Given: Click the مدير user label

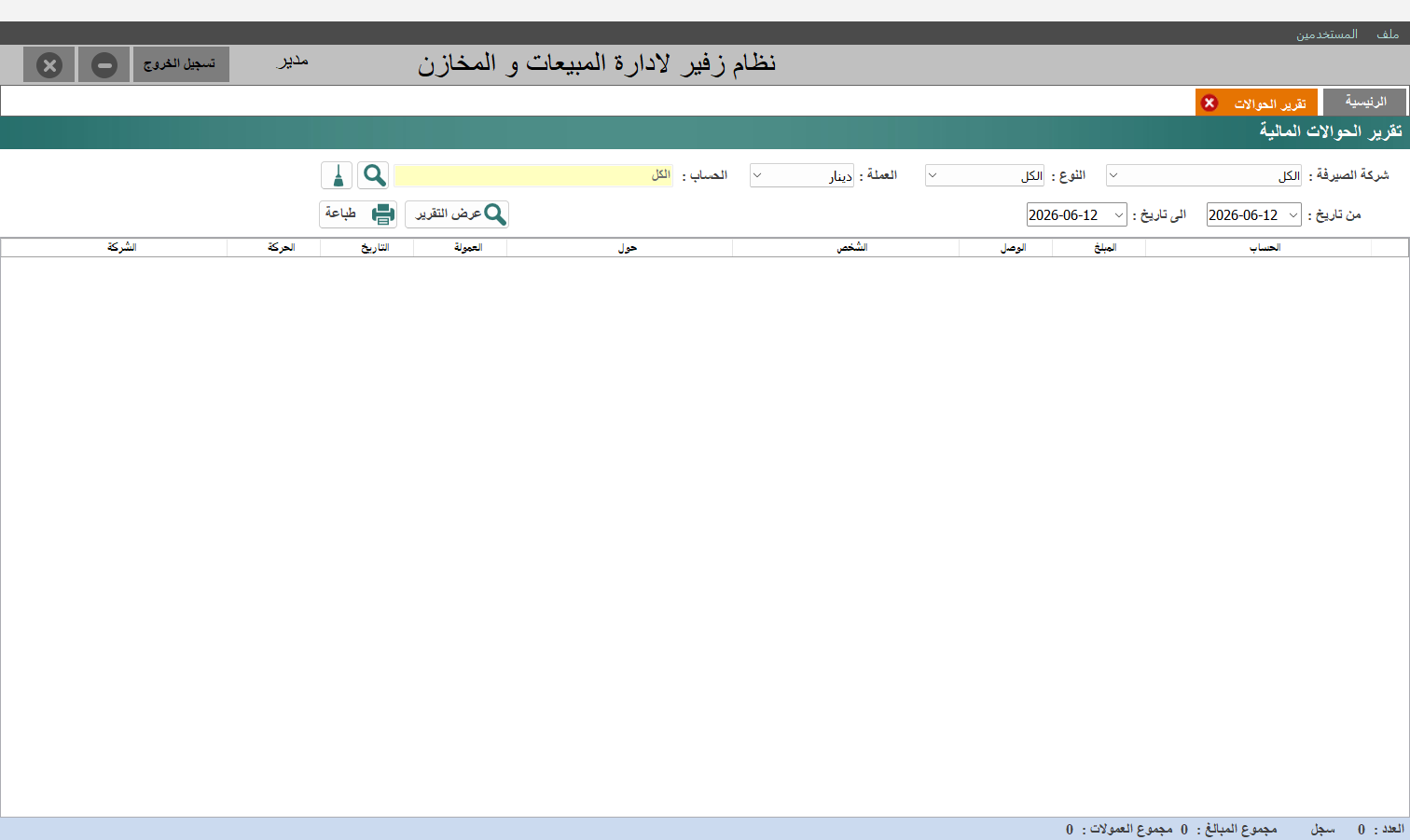Looking at the screenshot, I should [x=293, y=62].
